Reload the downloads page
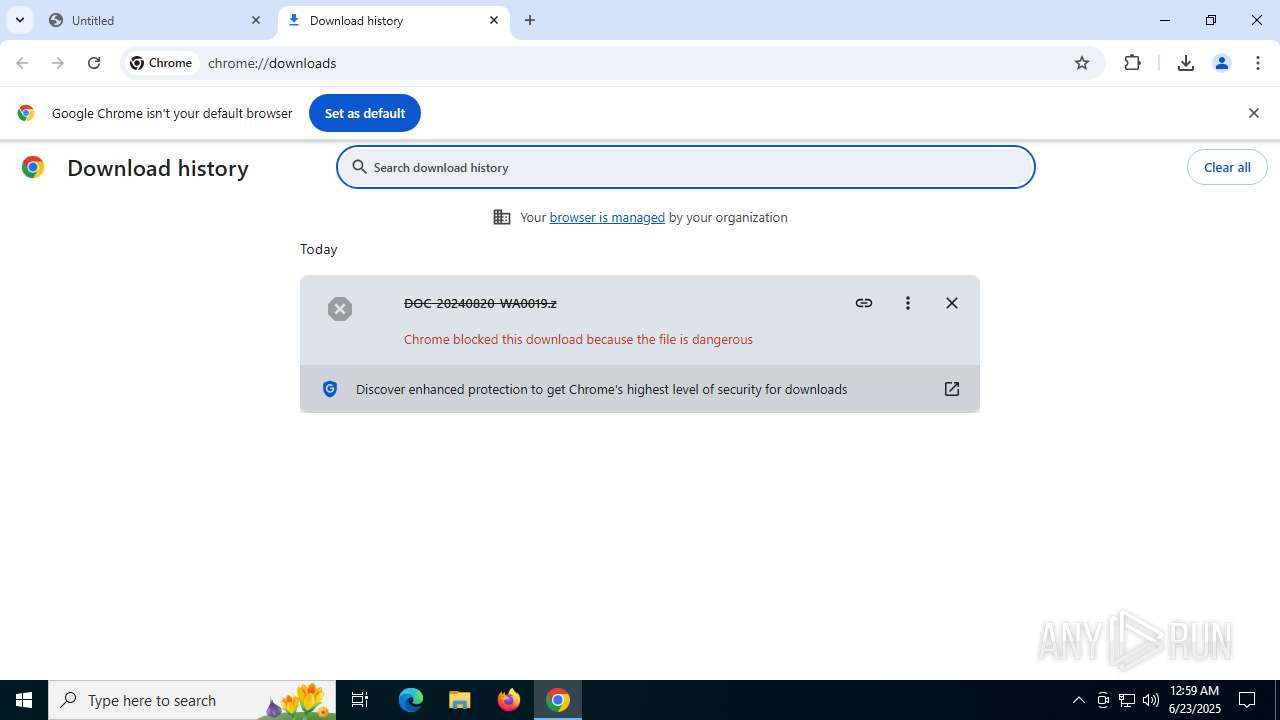The image size is (1280, 720). pyautogui.click(x=94, y=63)
